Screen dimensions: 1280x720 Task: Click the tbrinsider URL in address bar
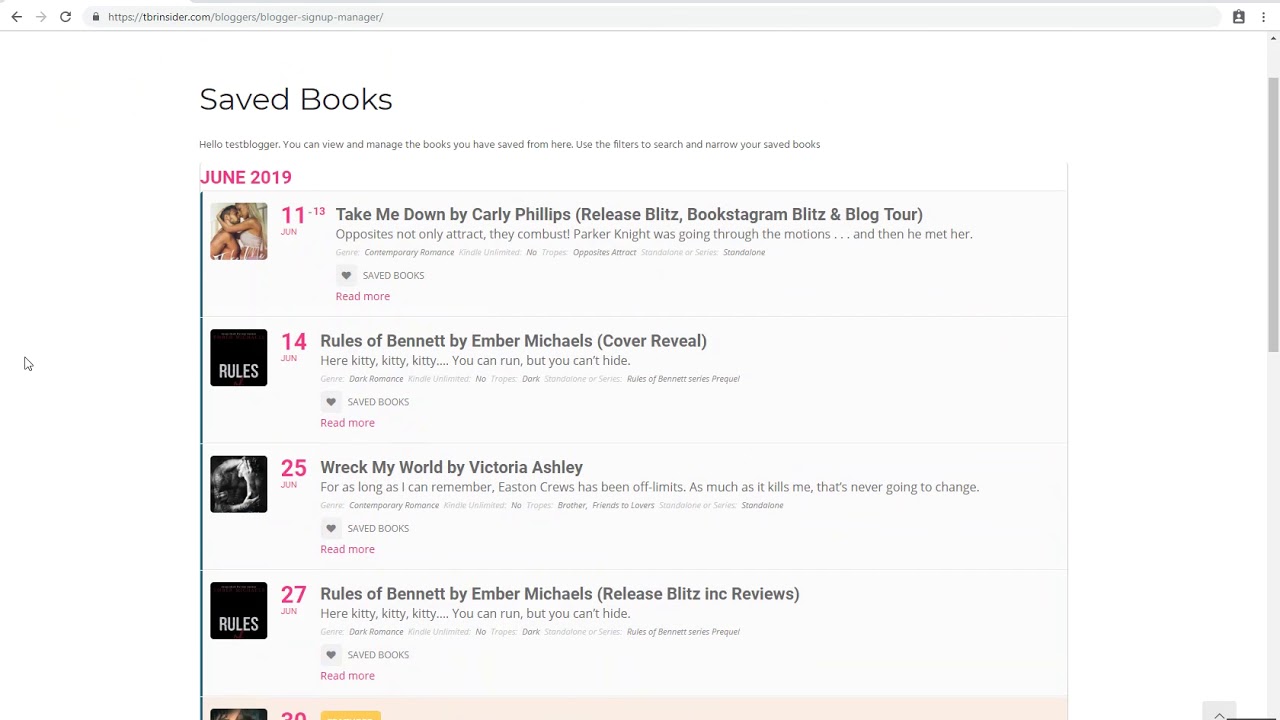click(x=245, y=17)
